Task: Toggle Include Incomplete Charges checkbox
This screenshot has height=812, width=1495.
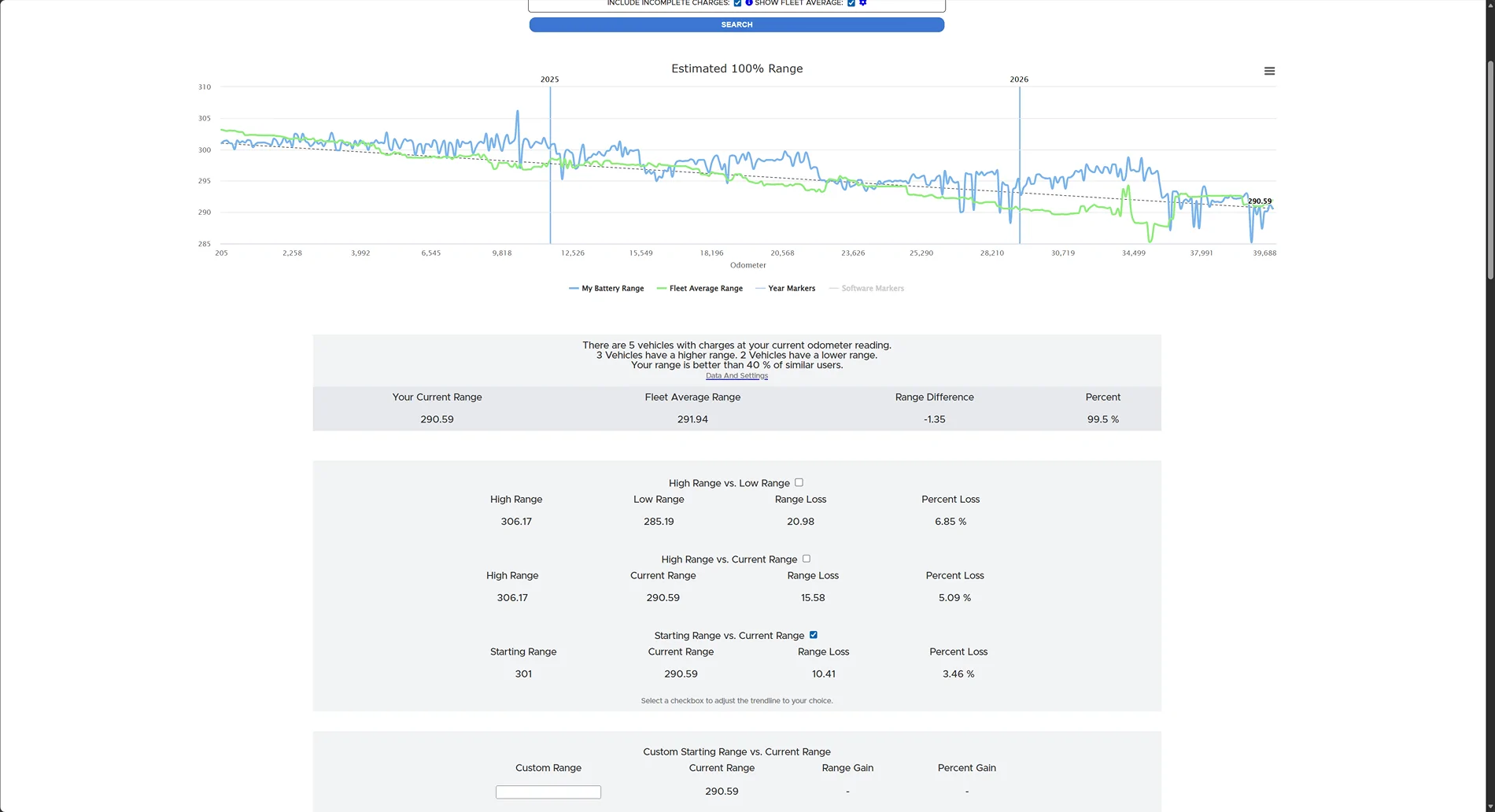Action: pos(737,3)
